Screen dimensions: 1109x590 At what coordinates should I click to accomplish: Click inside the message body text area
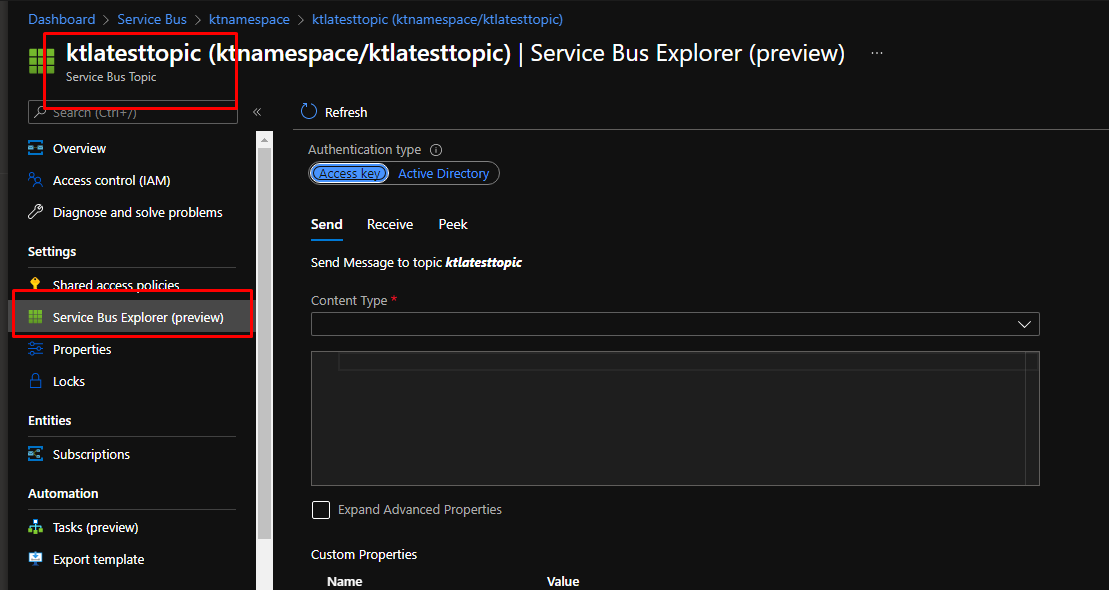pyautogui.click(x=675, y=420)
